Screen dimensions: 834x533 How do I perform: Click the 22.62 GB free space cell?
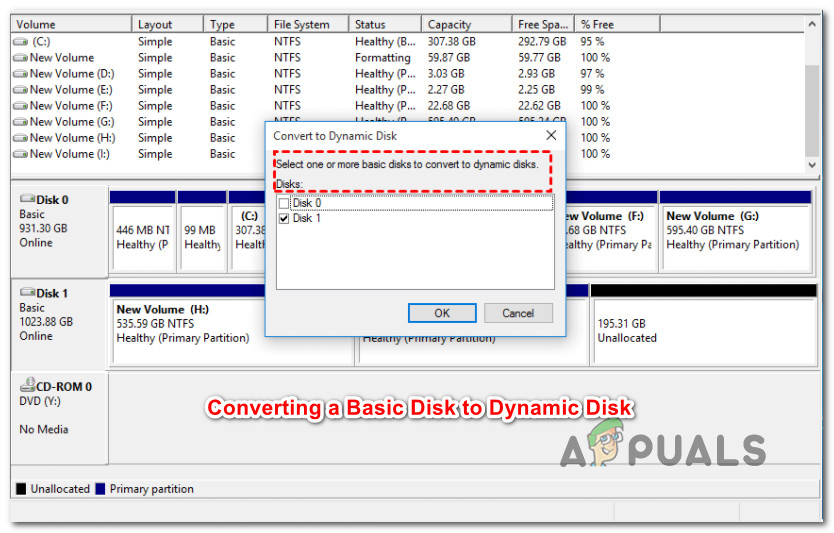click(539, 106)
